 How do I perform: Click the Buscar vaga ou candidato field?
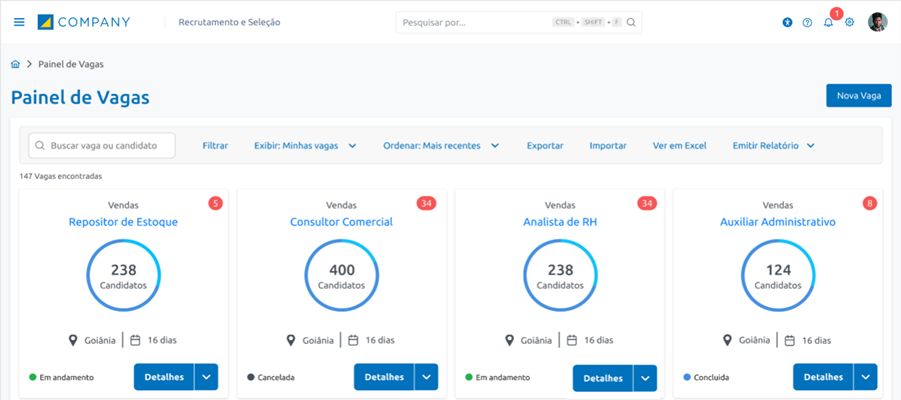[102, 146]
